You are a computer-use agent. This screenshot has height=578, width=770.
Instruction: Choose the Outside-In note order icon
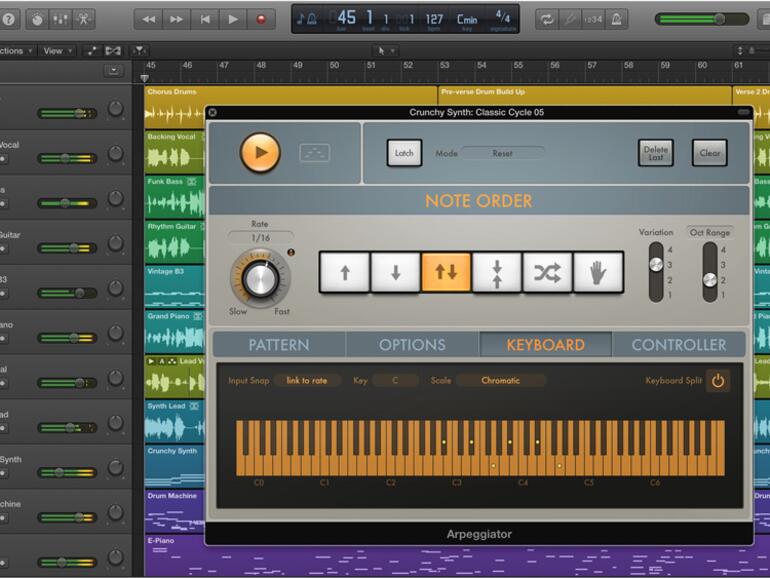(497, 272)
